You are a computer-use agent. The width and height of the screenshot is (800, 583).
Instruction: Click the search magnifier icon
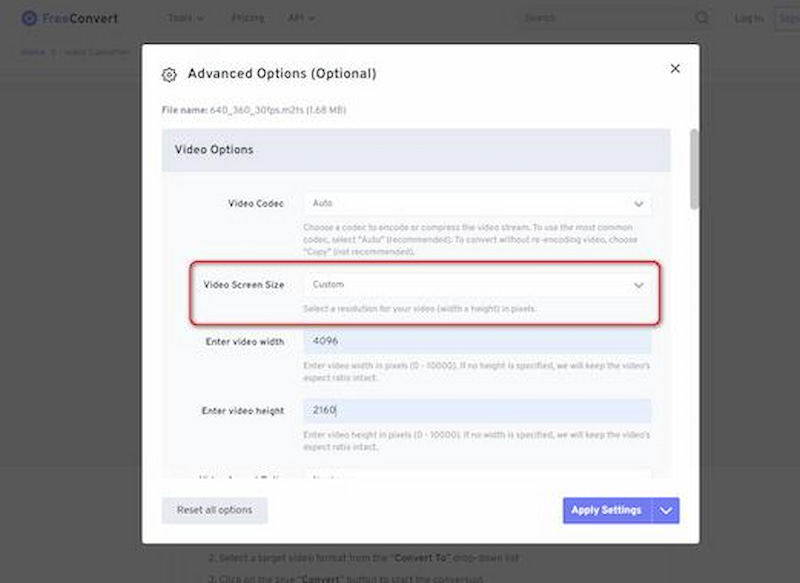pos(702,18)
